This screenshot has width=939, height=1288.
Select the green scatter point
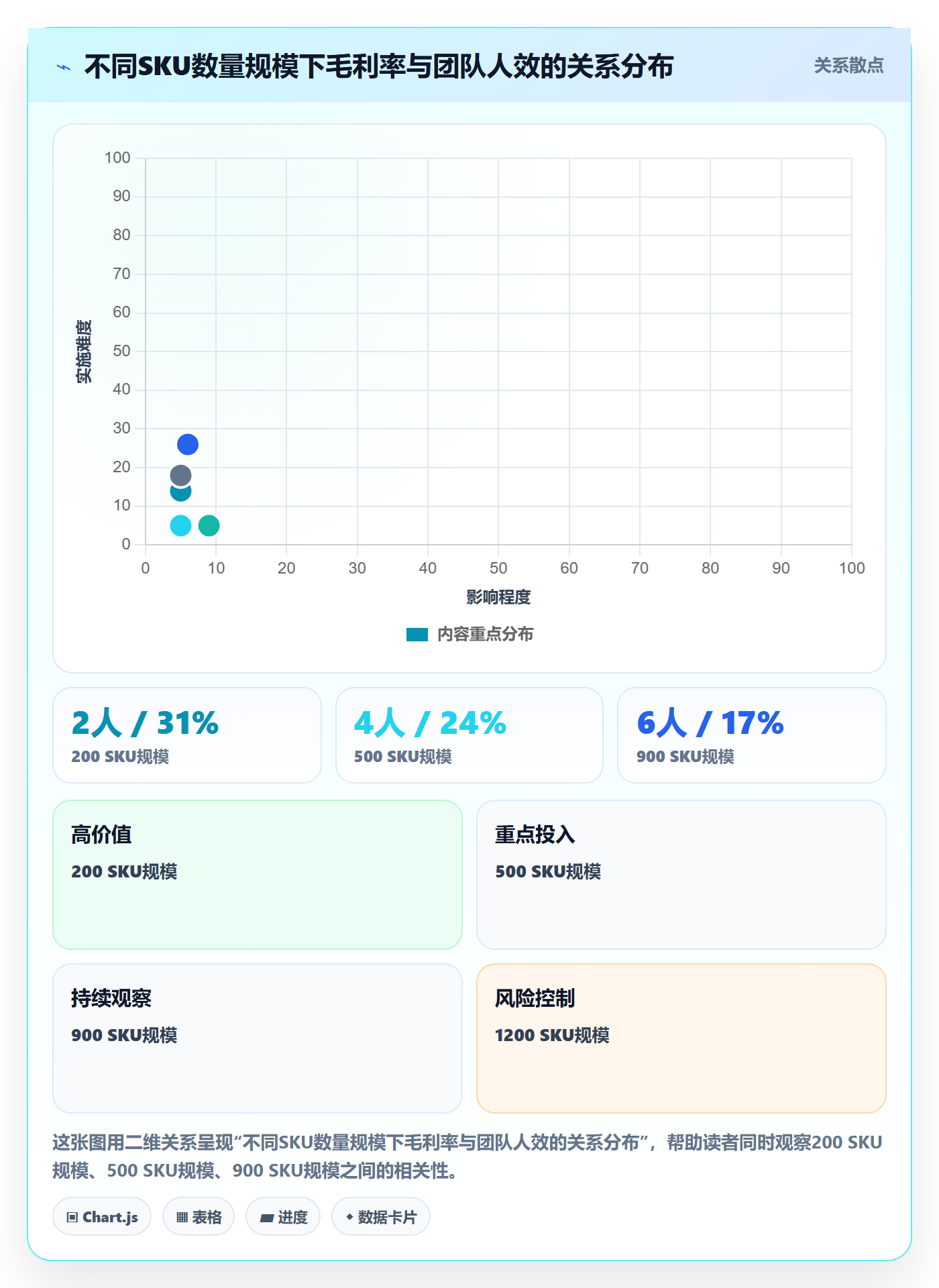pyautogui.click(x=209, y=525)
